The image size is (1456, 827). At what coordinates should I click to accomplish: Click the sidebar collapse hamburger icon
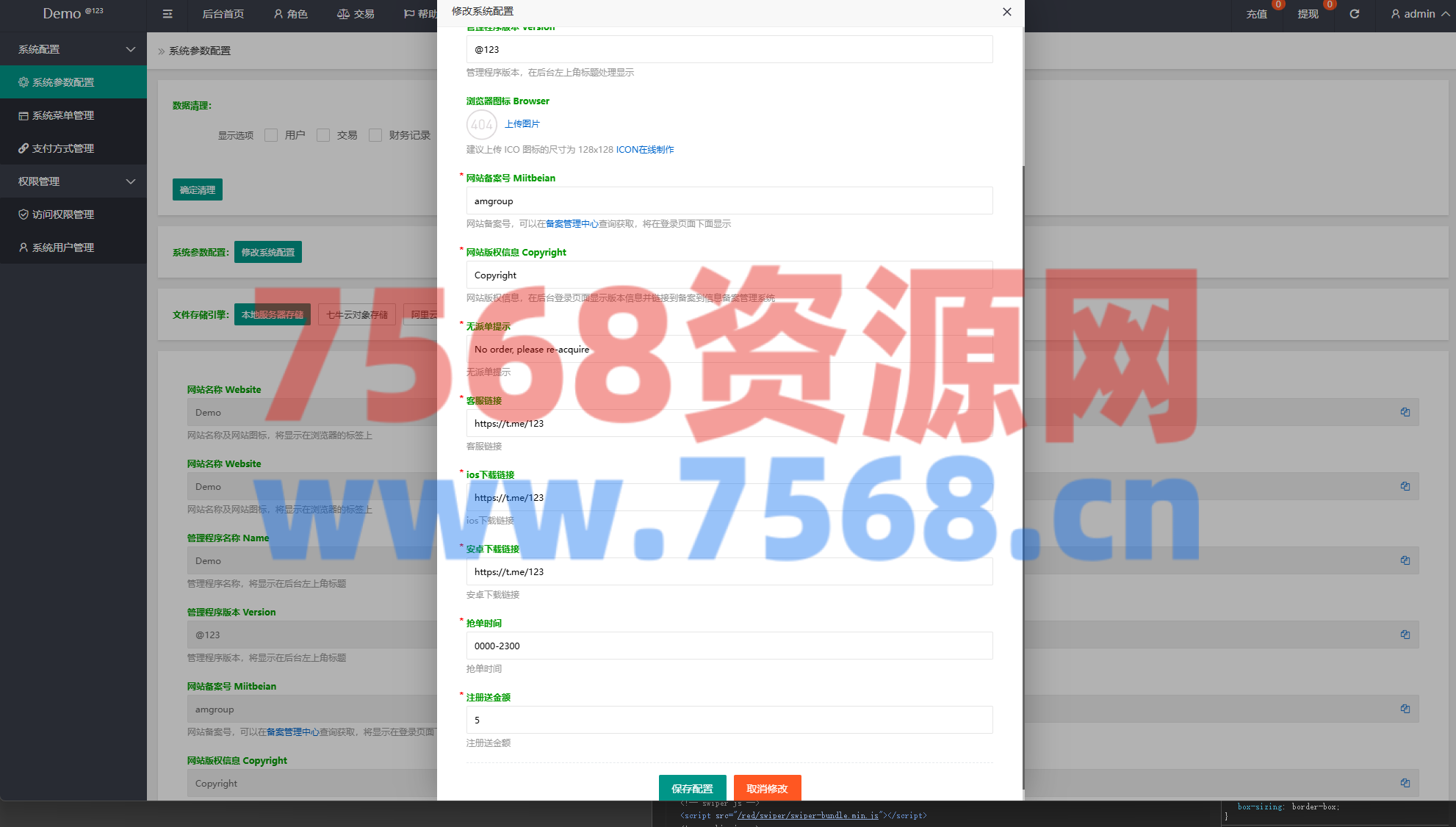(x=167, y=14)
